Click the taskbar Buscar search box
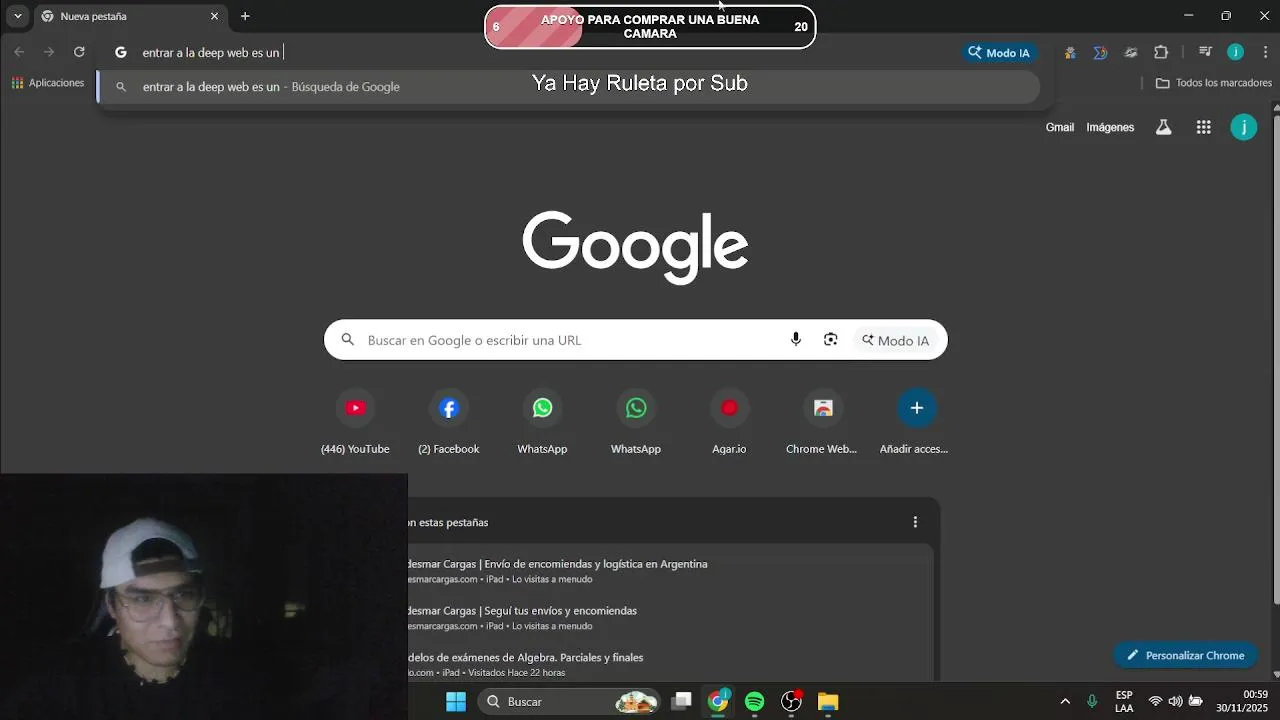 pos(569,702)
